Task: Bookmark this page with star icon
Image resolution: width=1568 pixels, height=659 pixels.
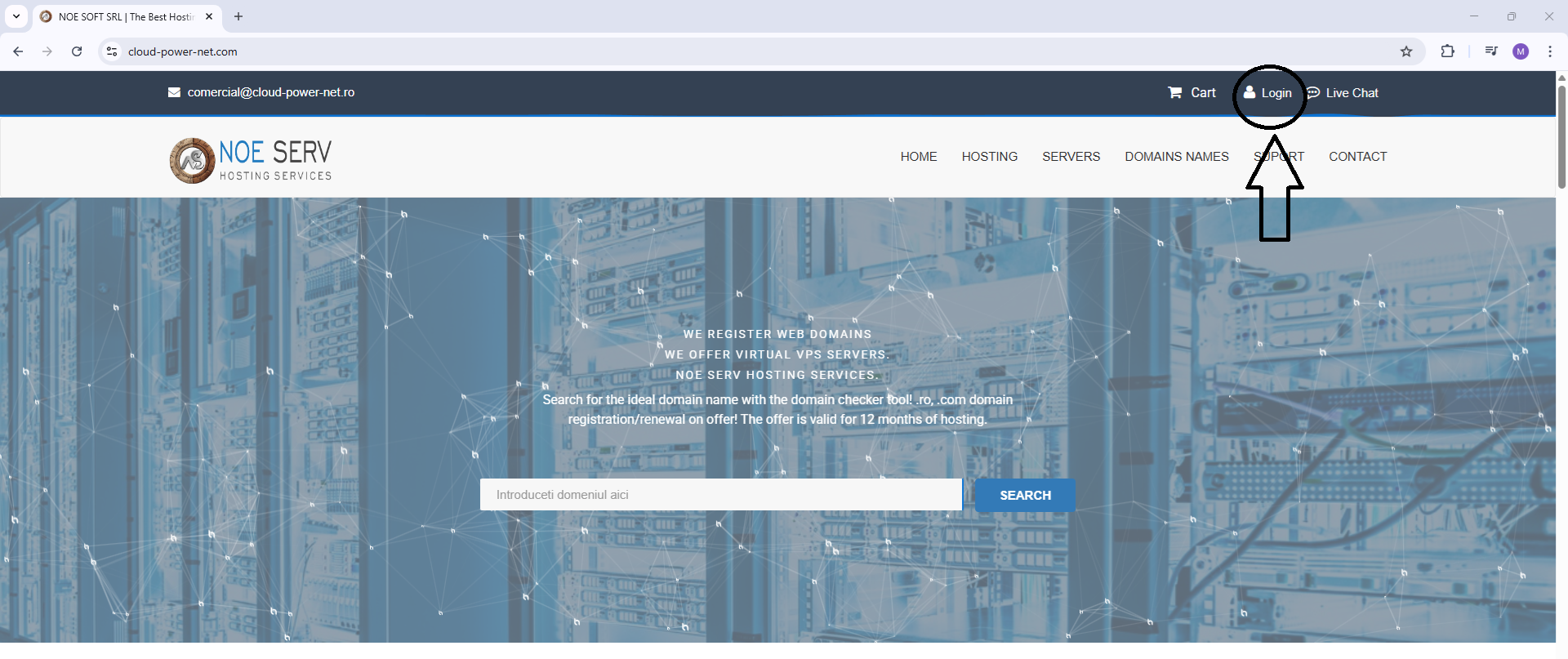Action: (1406, 51)
